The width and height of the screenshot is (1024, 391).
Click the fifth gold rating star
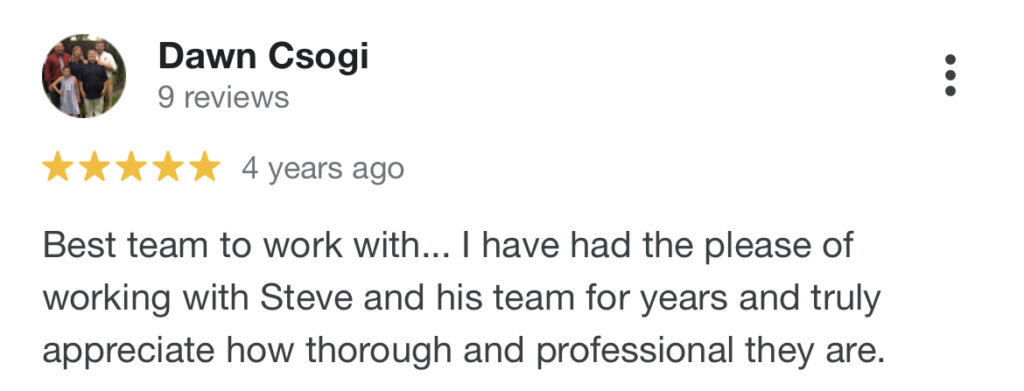click(206, 167)
